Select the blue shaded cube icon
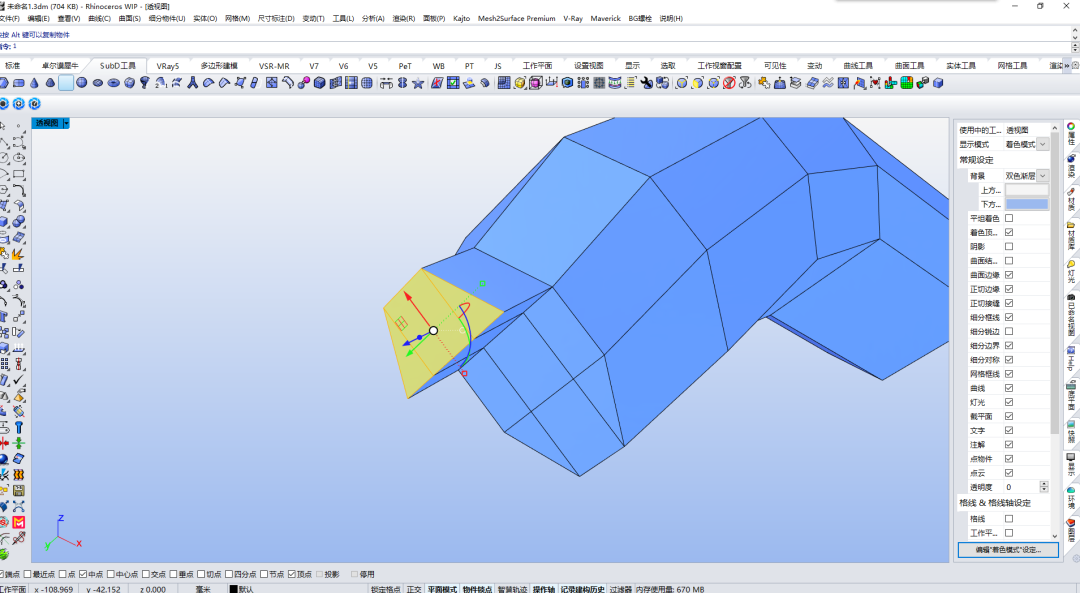The image size is (1080, 593). tap(320, 83)
